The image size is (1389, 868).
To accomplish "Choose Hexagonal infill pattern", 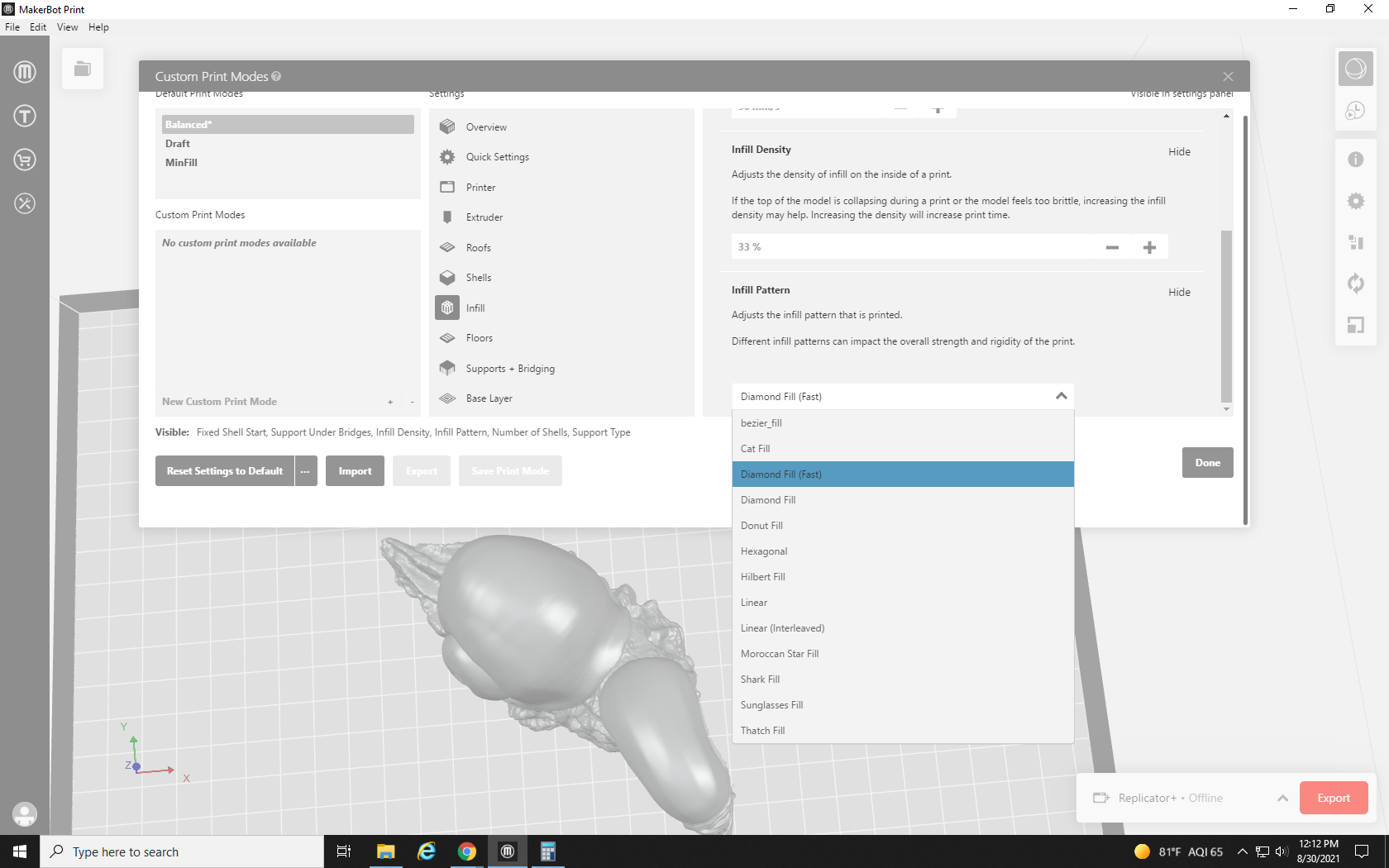I will [903, 551].
